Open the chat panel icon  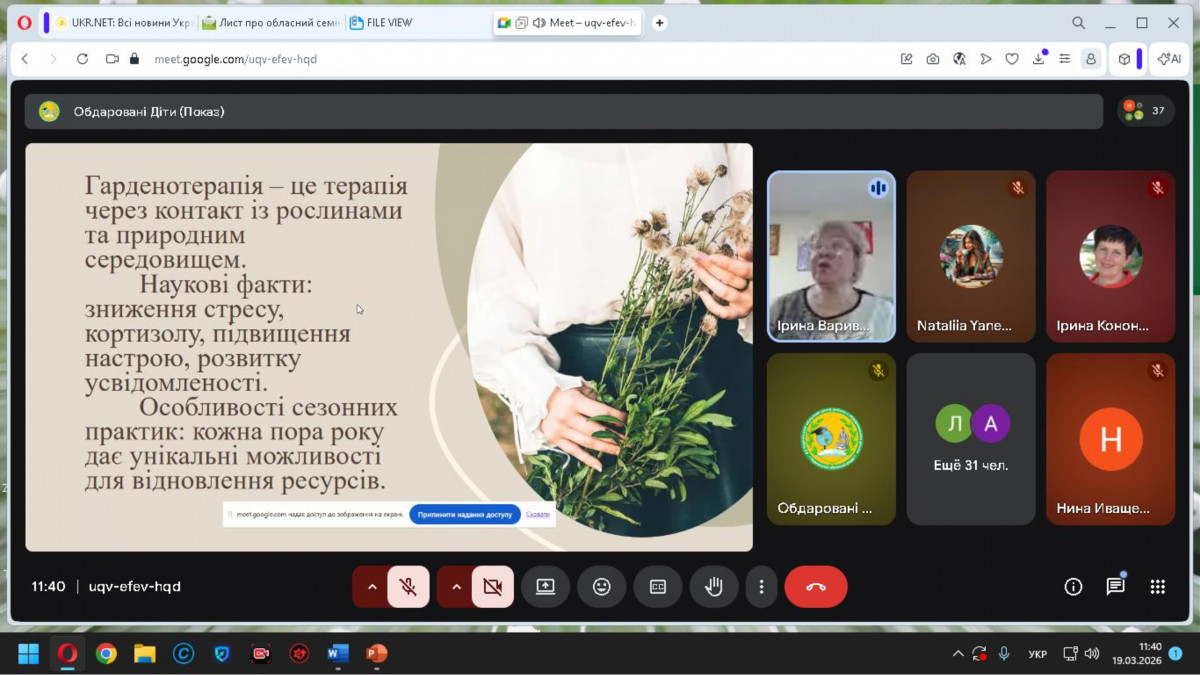pyautogui.click(x=1115, y=587)
